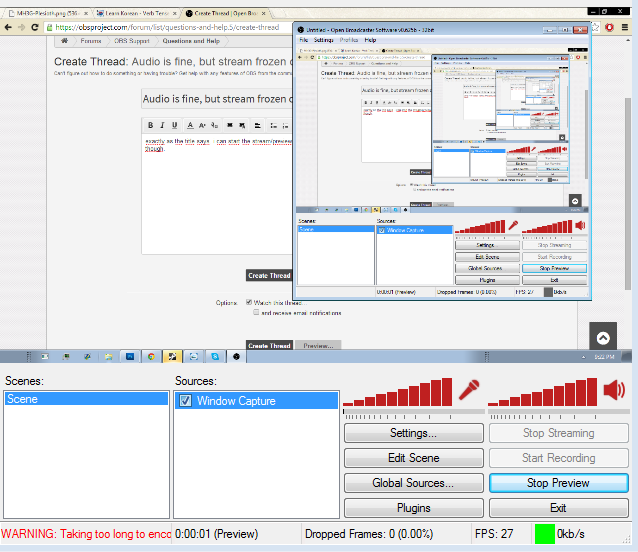Click the Chrome icon in the captured taskbar
Screen dimensions: 638x552
(151, 357)
